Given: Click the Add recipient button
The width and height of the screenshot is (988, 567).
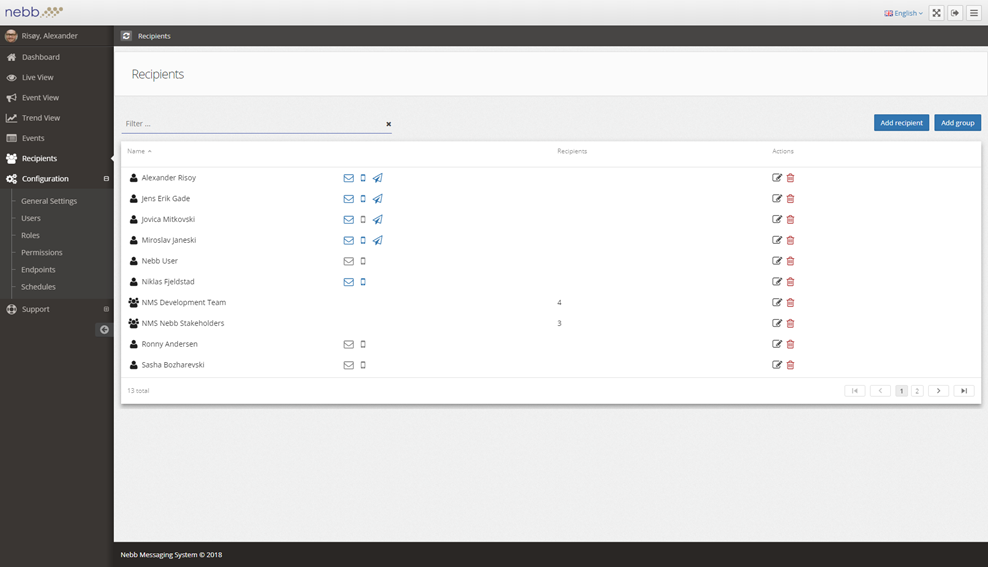Looking at the screenshot, I should (901, 123).
